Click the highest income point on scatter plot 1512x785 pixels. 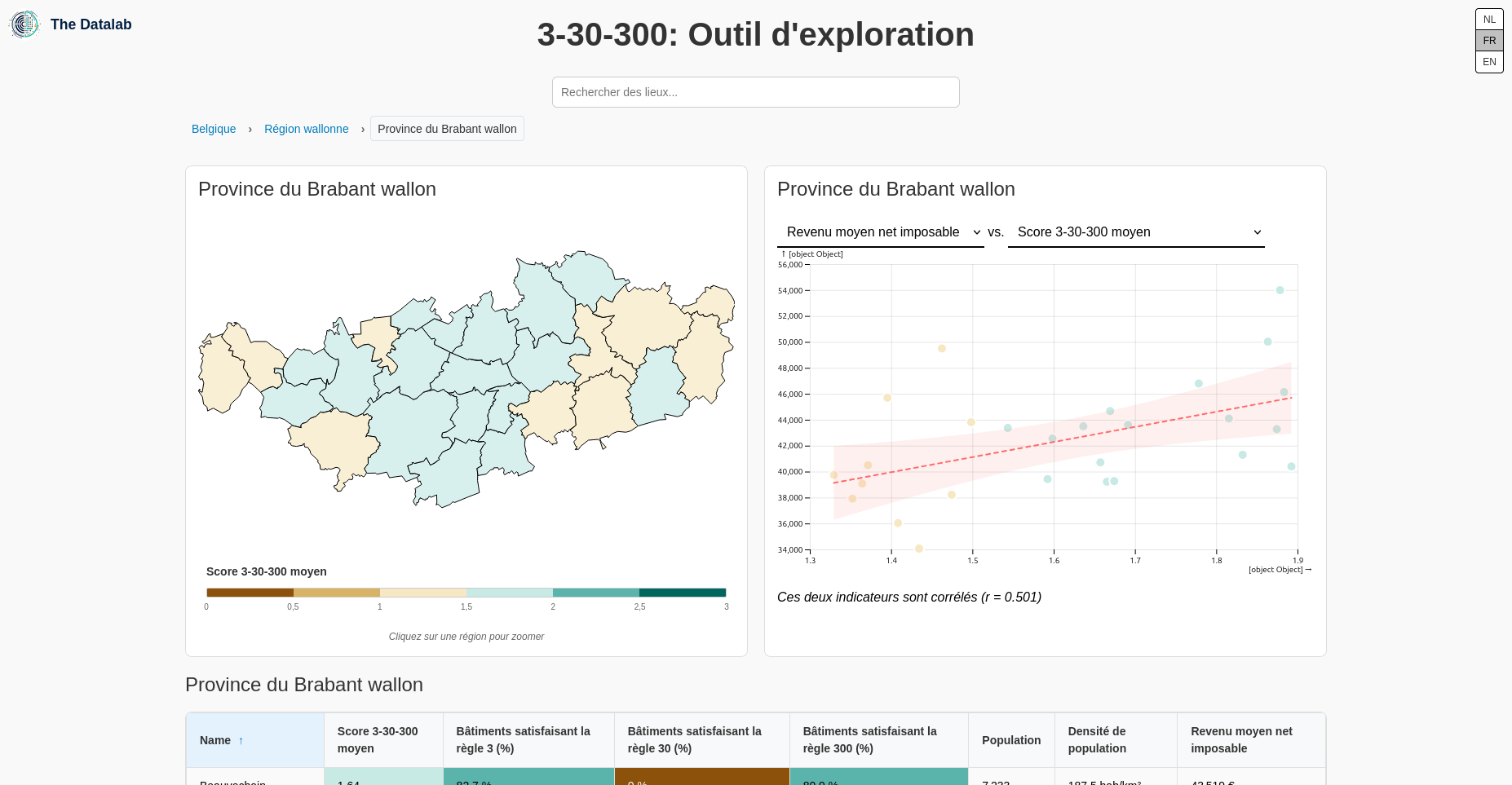click(1280, 290)
